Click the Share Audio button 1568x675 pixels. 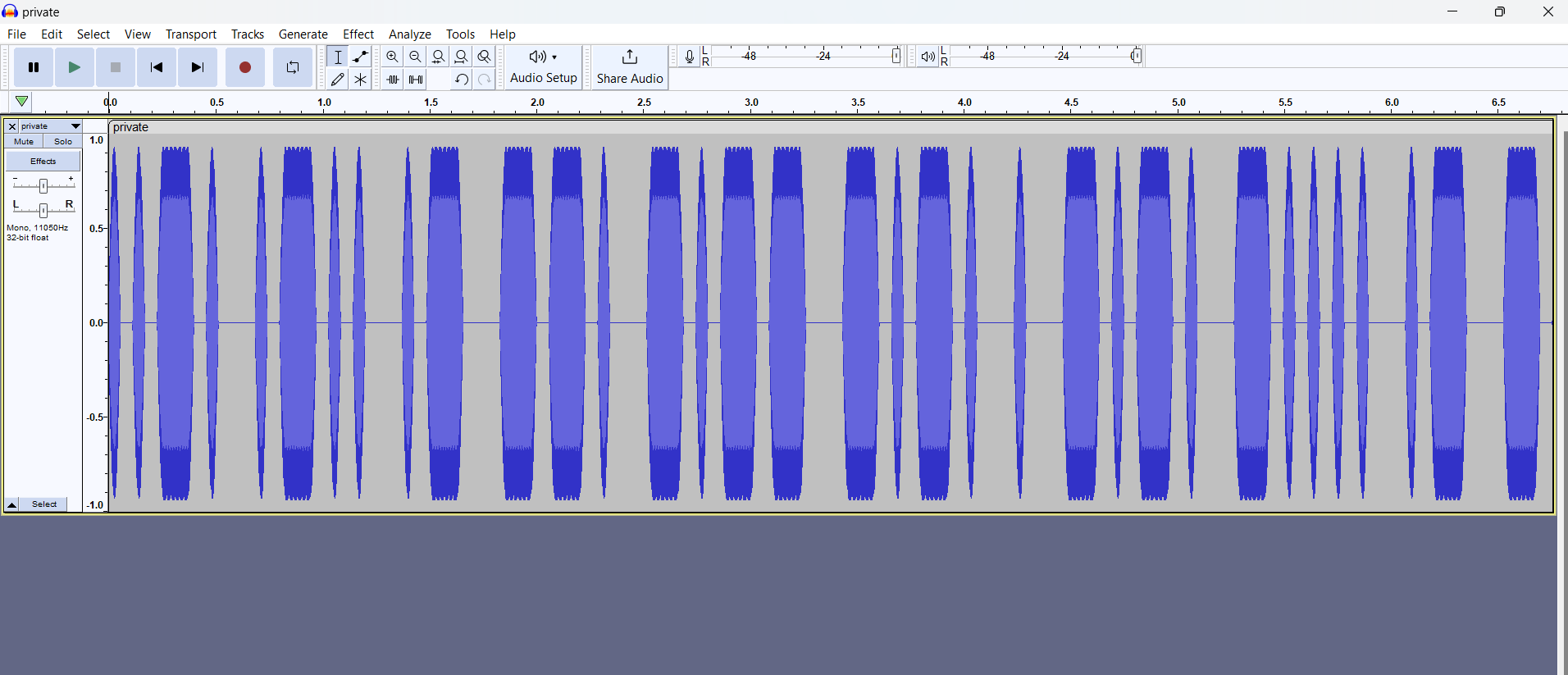(629, 67)
